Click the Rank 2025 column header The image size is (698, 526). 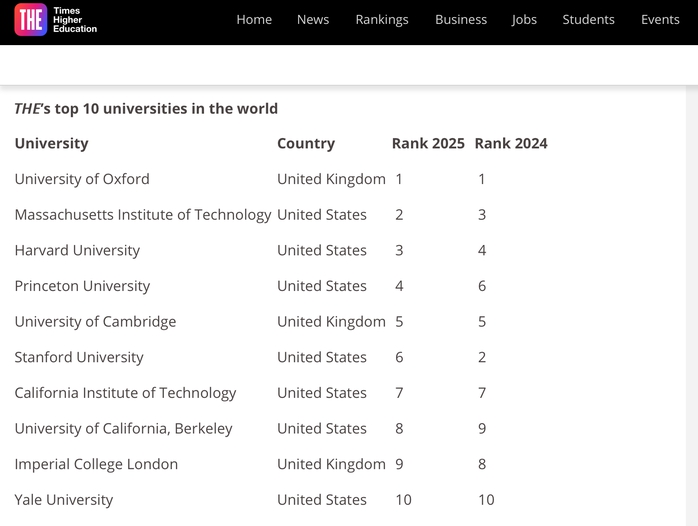tap(428, 143)
